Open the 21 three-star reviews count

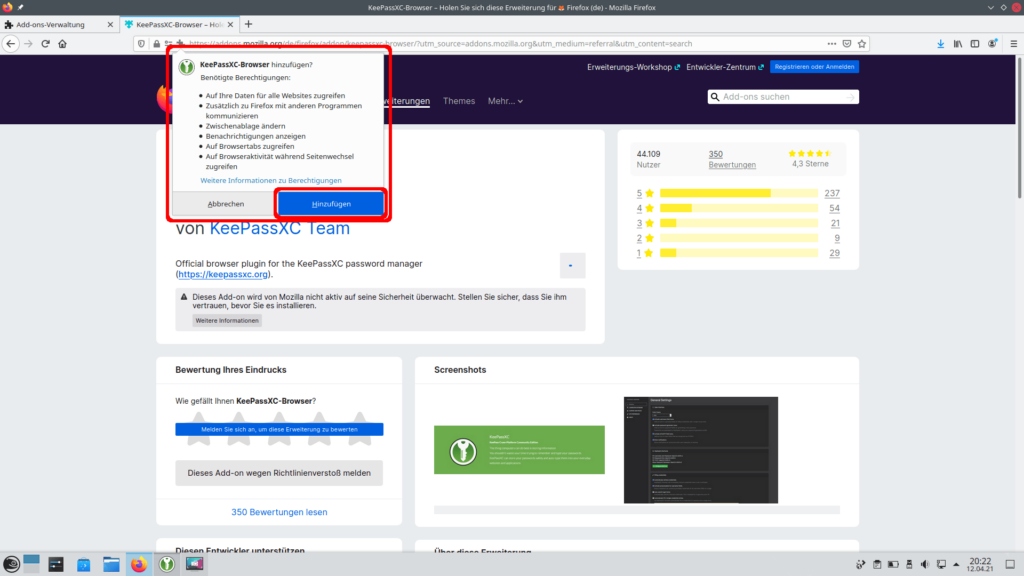pyautogui.click(x=835, y=223)
